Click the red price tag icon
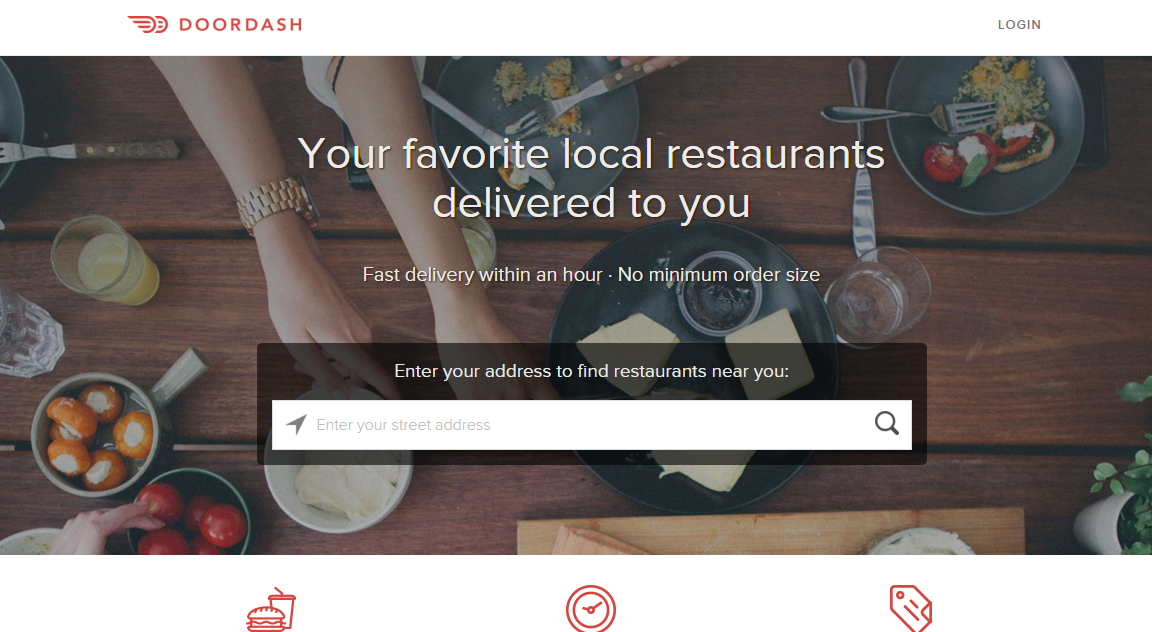Screen dimensions: 1152x632 tap(911, 608)
